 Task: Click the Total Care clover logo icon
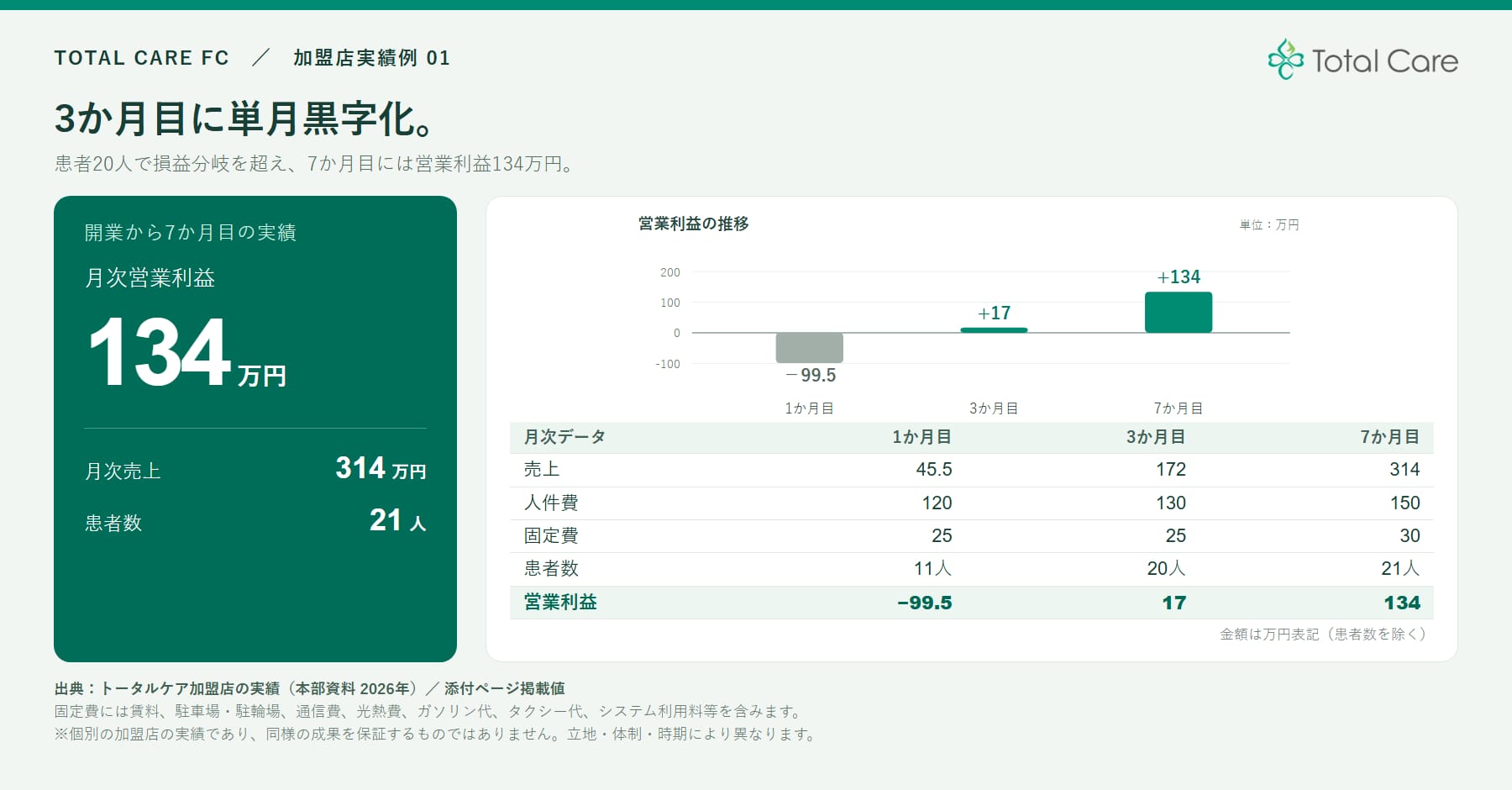click(x=1285, y=60)
